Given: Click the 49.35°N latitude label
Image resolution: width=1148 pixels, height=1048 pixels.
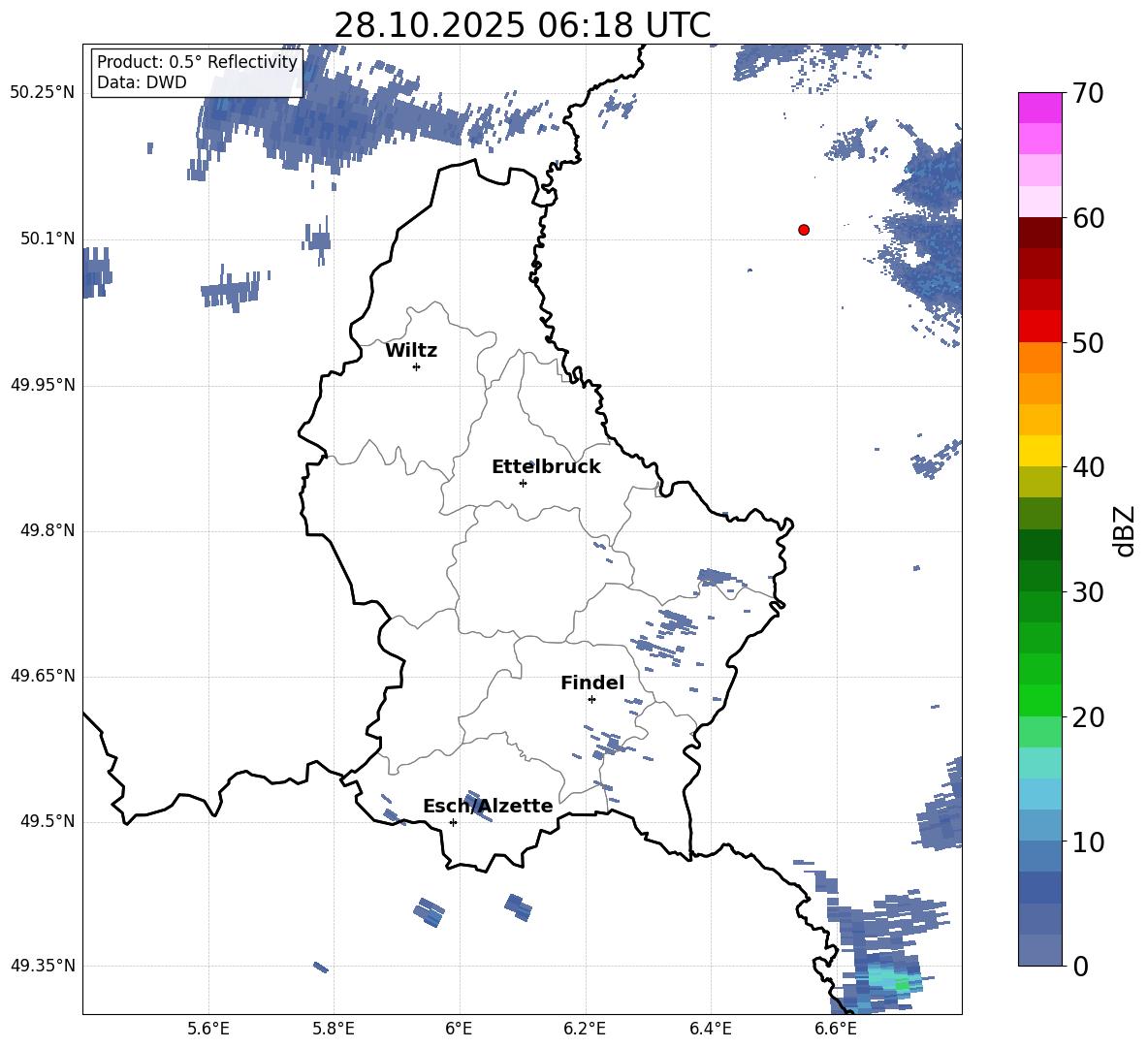Looking at the screenshot, I should click(x=43, y=966).
